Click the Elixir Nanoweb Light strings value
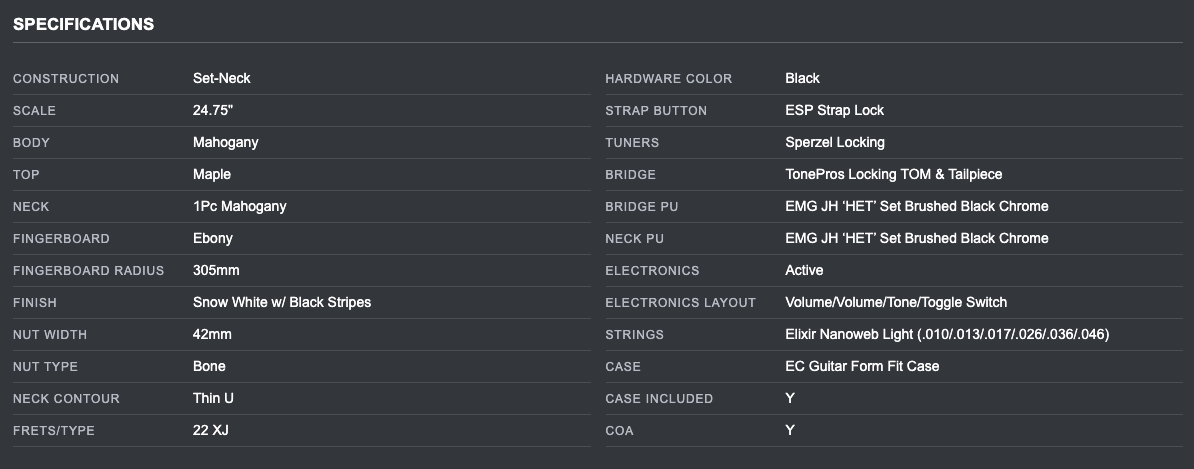Image resolution: width=1194 pixels, height=469 pixels. pos(947,334)
